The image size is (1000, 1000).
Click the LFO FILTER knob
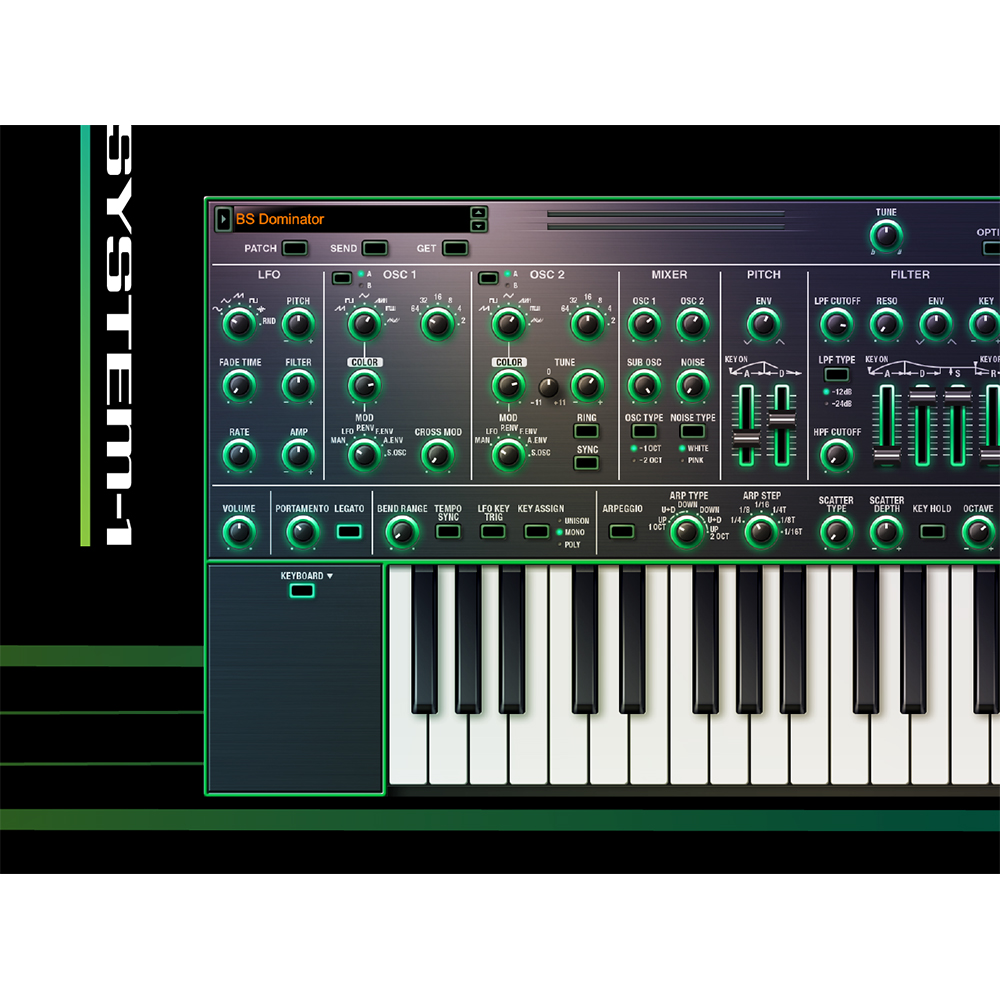coord(298,386)
